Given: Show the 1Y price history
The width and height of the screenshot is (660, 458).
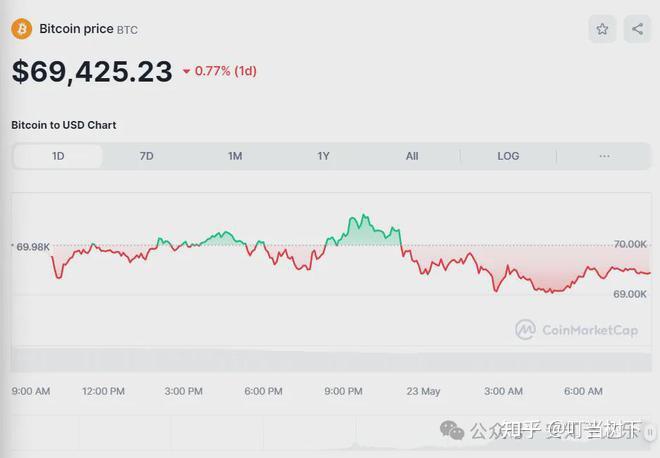Looking at the screenshot, I should (x=323, y=156).
